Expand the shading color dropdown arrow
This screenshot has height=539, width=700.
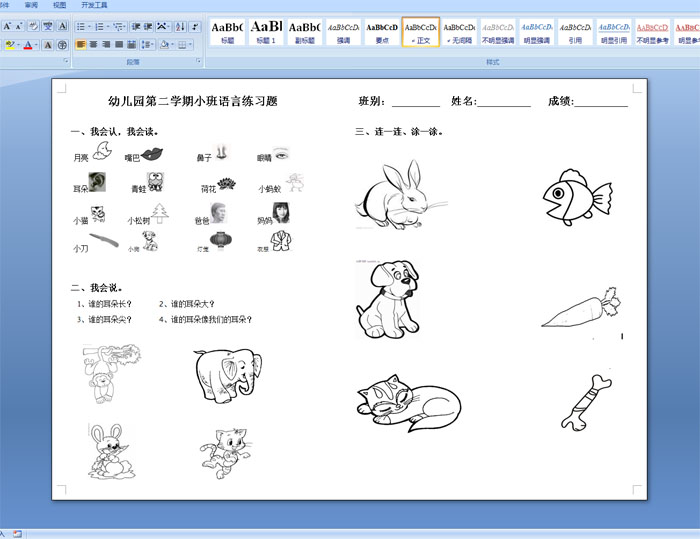(x=172, y=45)
